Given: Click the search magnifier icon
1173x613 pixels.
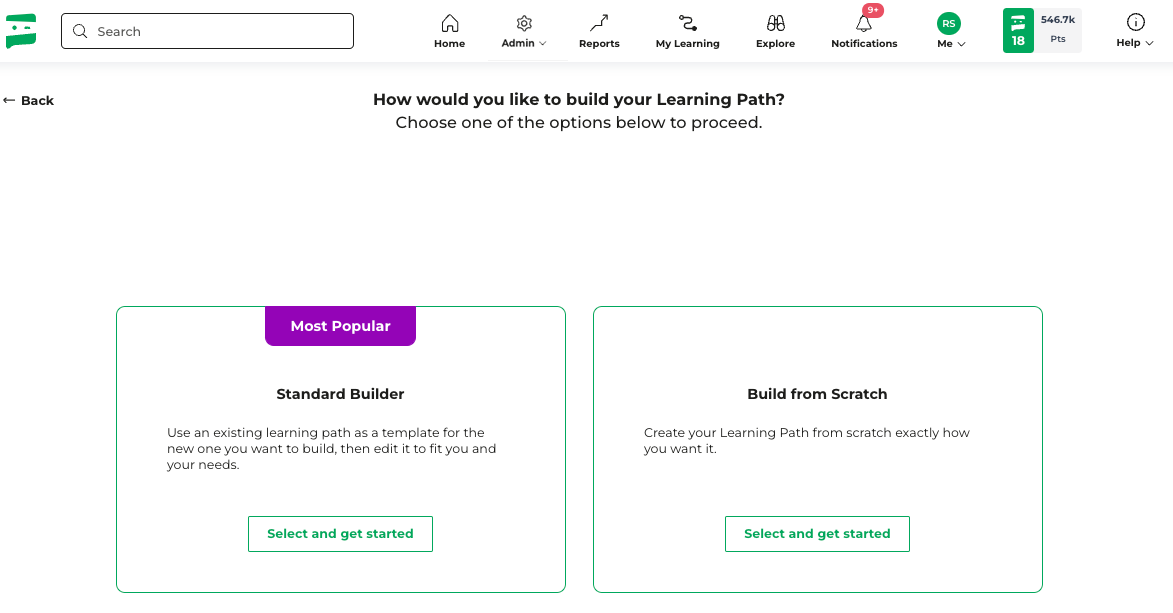Looking at the screenshot, I should point(80,31).
